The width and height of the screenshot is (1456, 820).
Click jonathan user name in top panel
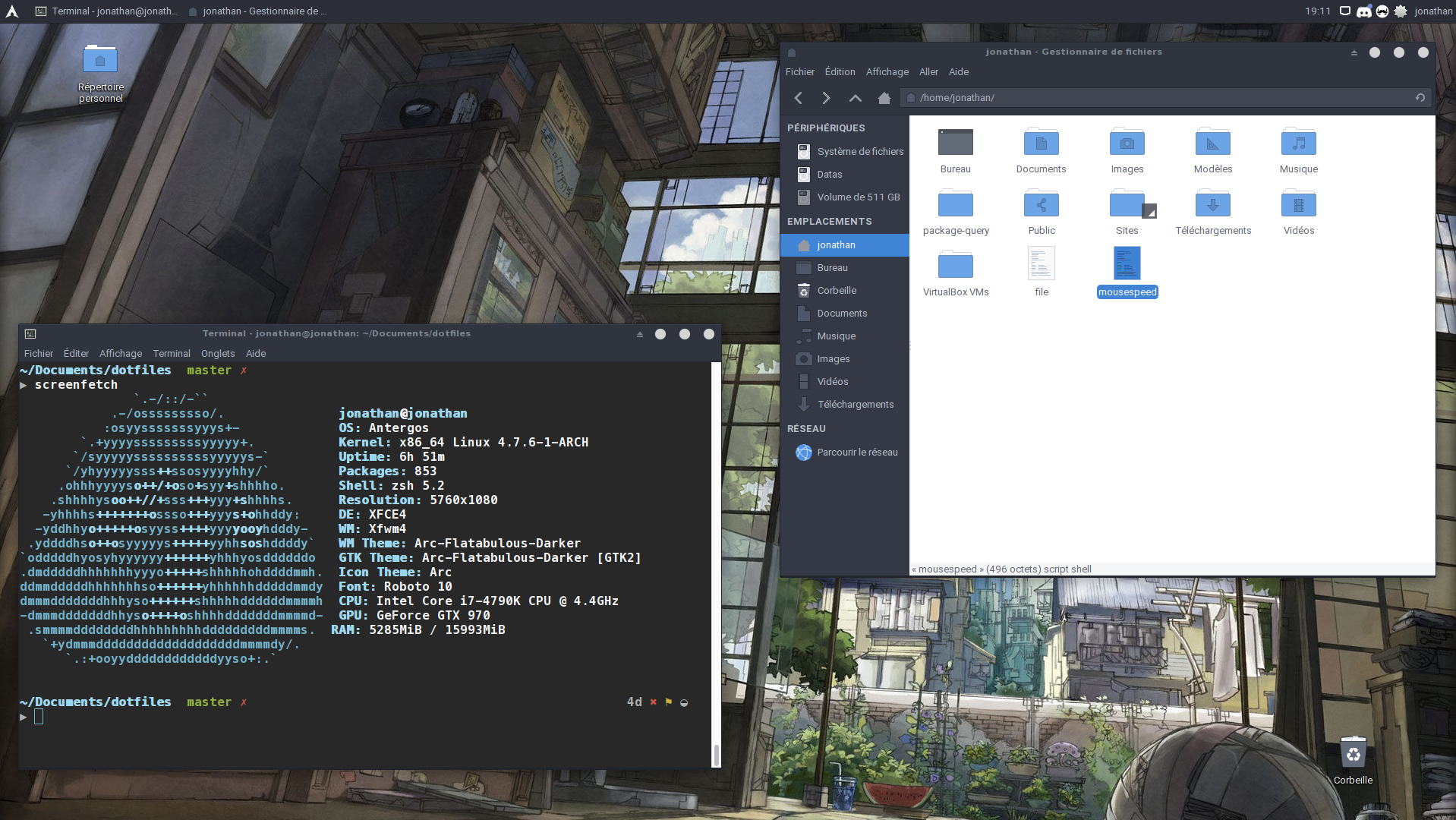click(x=1432, y=11)
